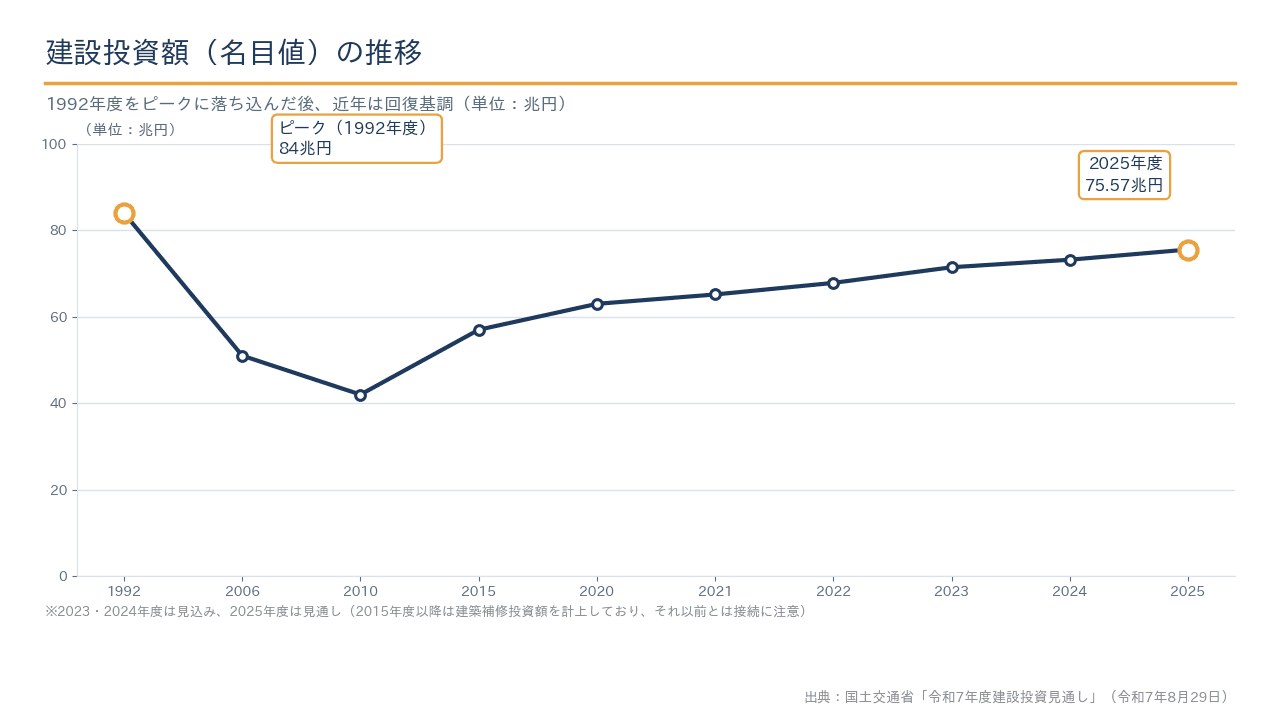Screen dimensions: 1280x720
Task: Click the orange 1992 peak data marker
Action: coord(124,213)
